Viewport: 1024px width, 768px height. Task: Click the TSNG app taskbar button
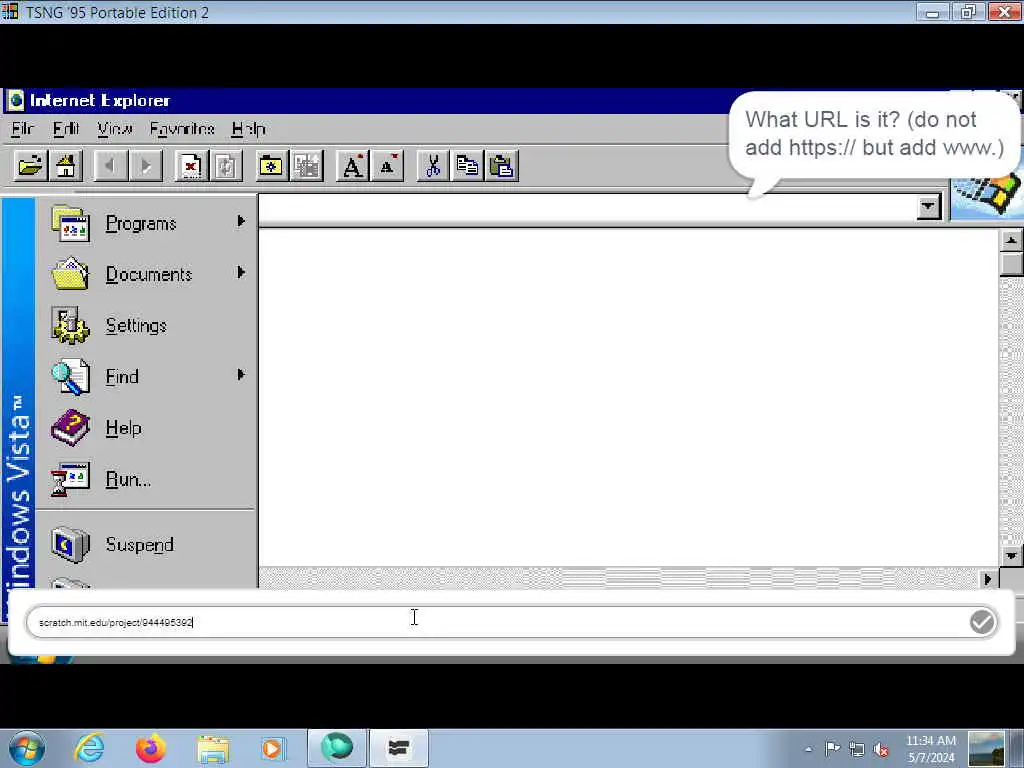pos(399,748)
